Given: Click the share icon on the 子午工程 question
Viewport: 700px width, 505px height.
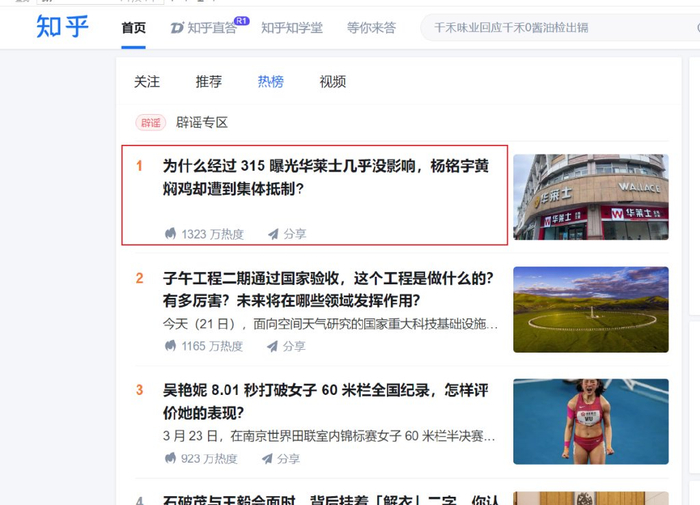Looking at the screenshot, I should (272, 346).
